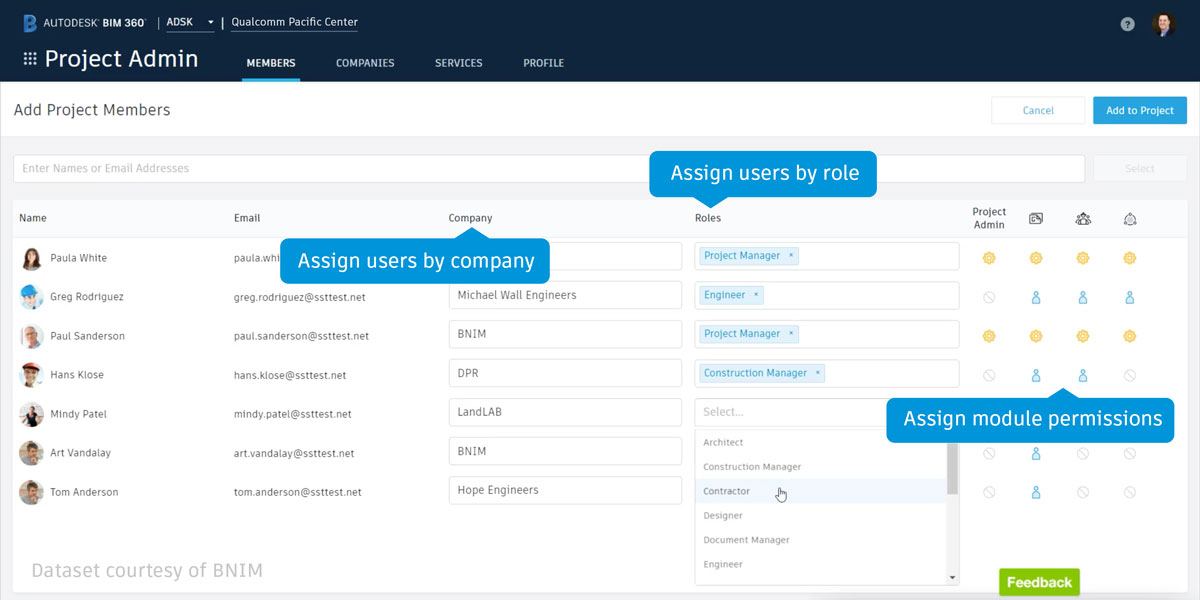Click the roles list scroll-down arrow
Screen dimensions: 1200x600
(x=952, y=577)
